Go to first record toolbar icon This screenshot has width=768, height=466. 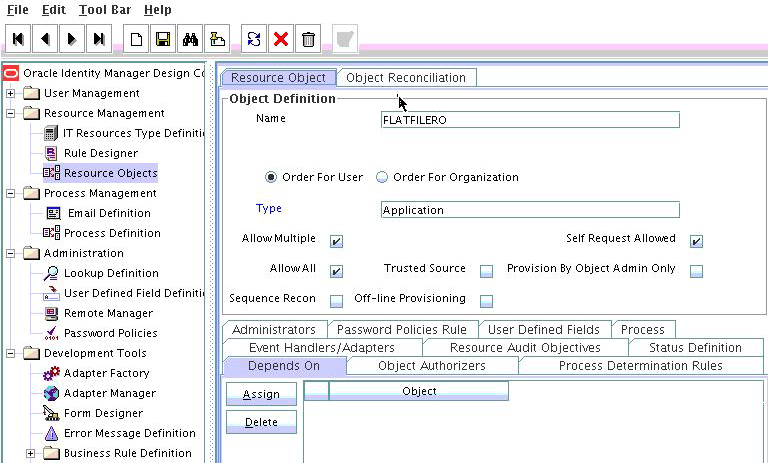(18, 39)
